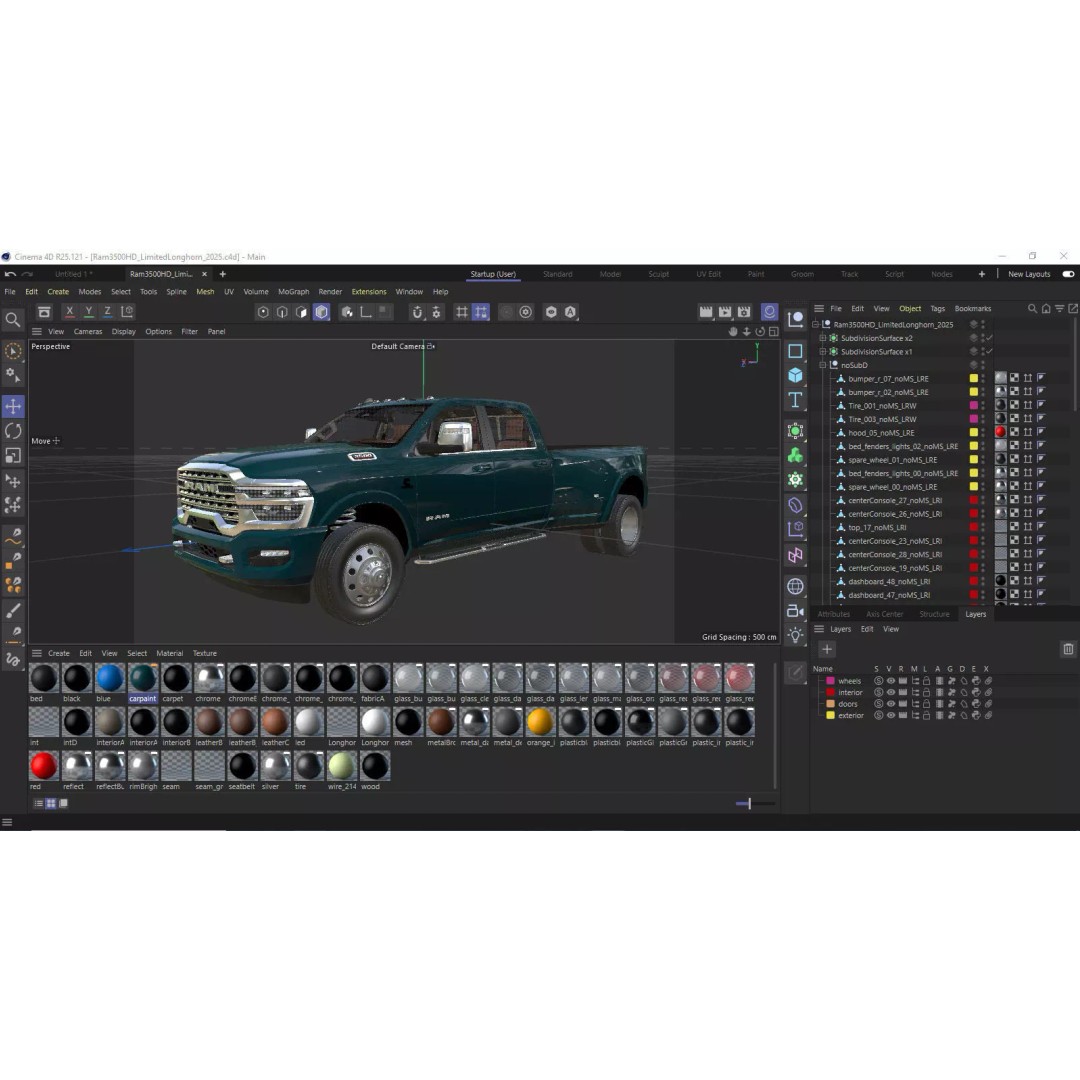
Task: Open hamburger menu in bottom status bar
Action: (7, 822)
